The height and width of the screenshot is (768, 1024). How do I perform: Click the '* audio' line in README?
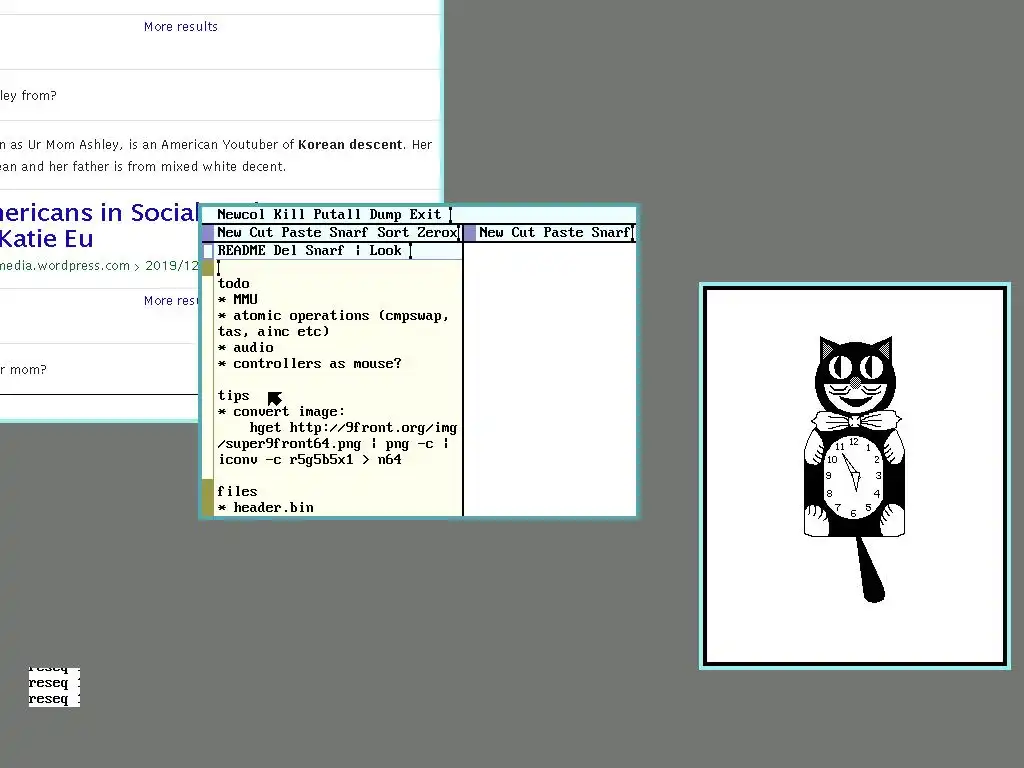(x=246, y=347)
